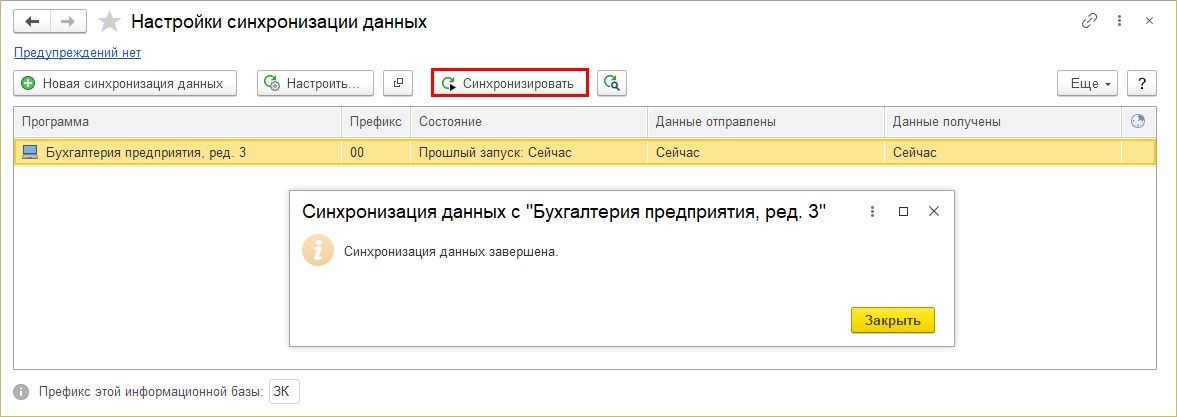Viewport: 1177px width, 417px height.
Task: Click the yellow Закрыть button
Action: [x=893, y=320]
